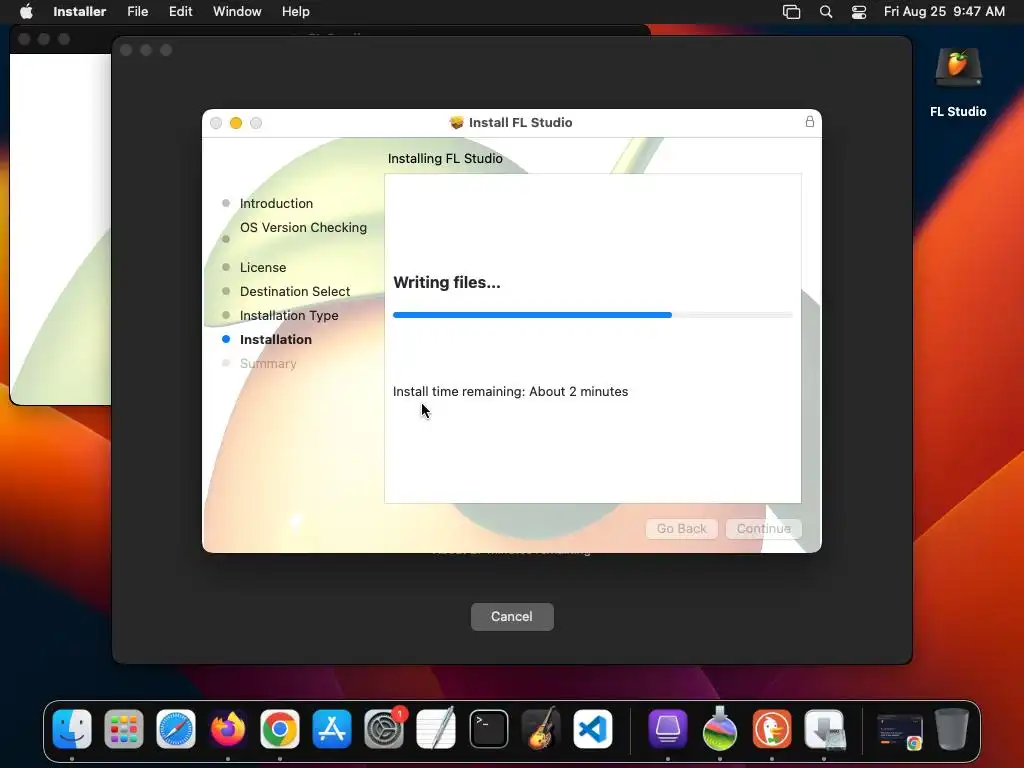This screenshot has height=768, width=1024.
Task: Open the App Store dock icon
Action: click(332, 729)
